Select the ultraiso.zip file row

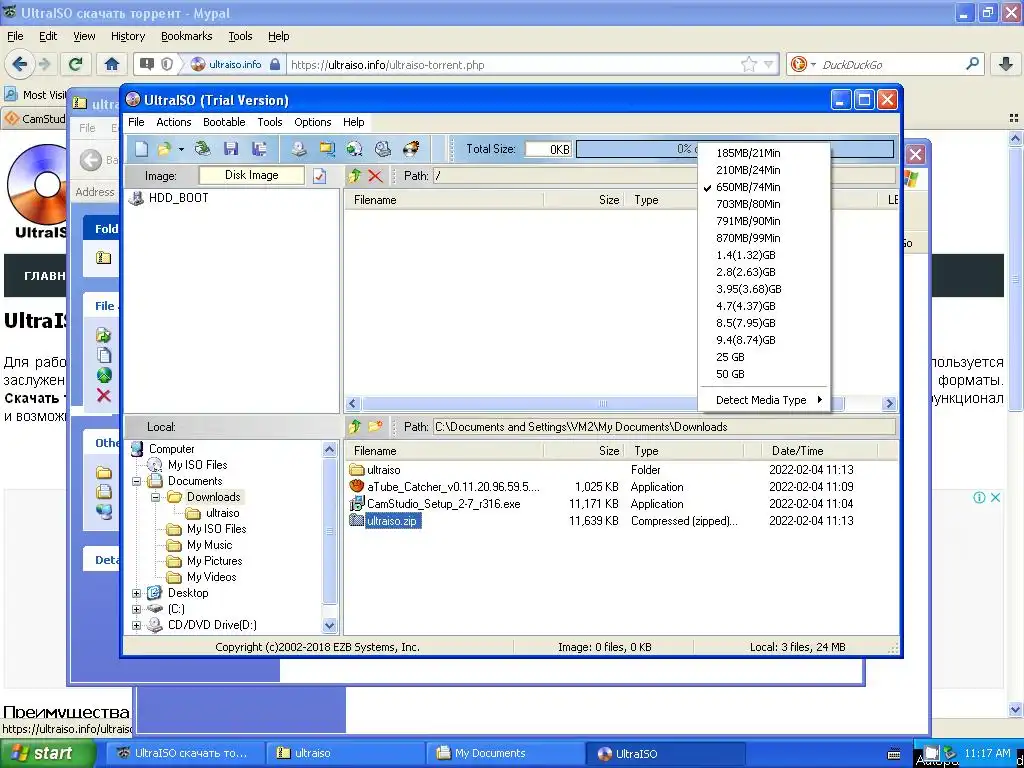(601, 521)
